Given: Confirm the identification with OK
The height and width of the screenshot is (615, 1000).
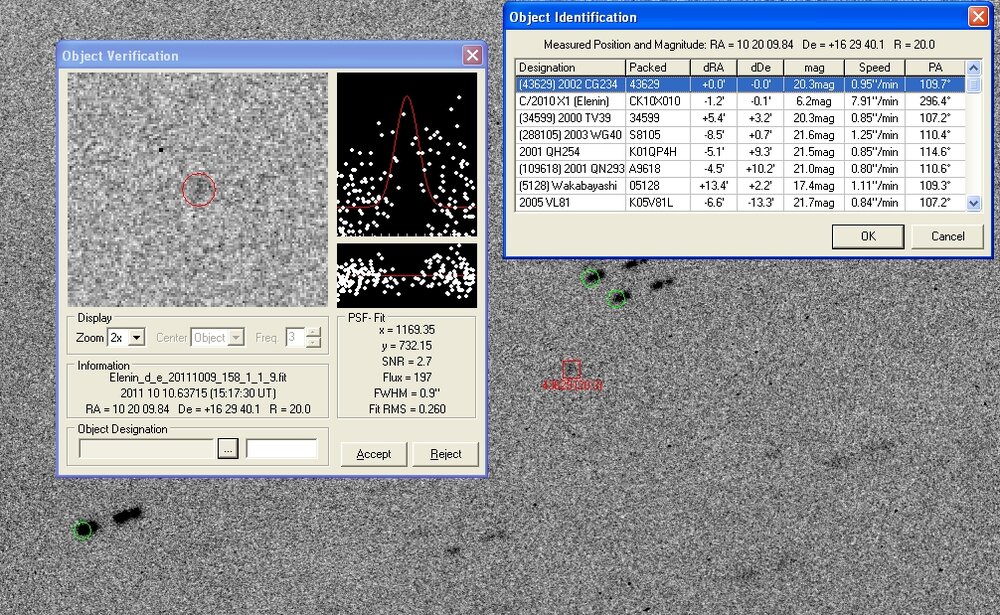Looking at the screenshot, I should click(x=867, y=237).
